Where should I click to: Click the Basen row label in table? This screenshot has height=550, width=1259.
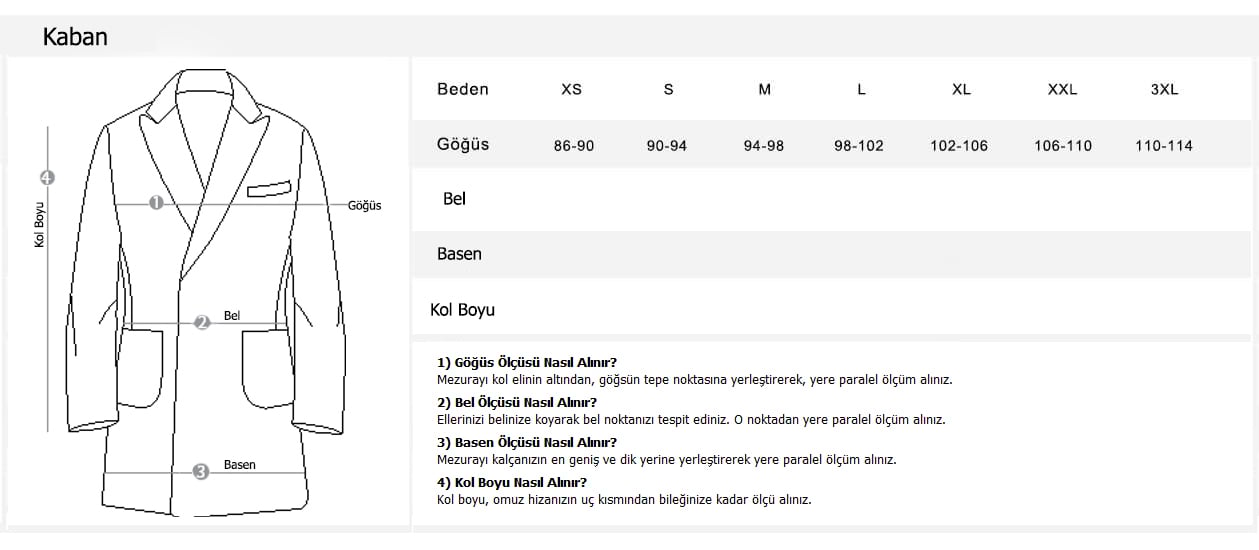tap(459, 254)
